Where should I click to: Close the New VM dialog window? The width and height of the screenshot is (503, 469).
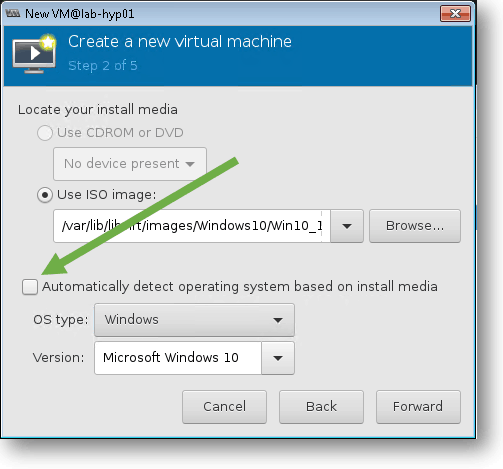click(455, 14)
